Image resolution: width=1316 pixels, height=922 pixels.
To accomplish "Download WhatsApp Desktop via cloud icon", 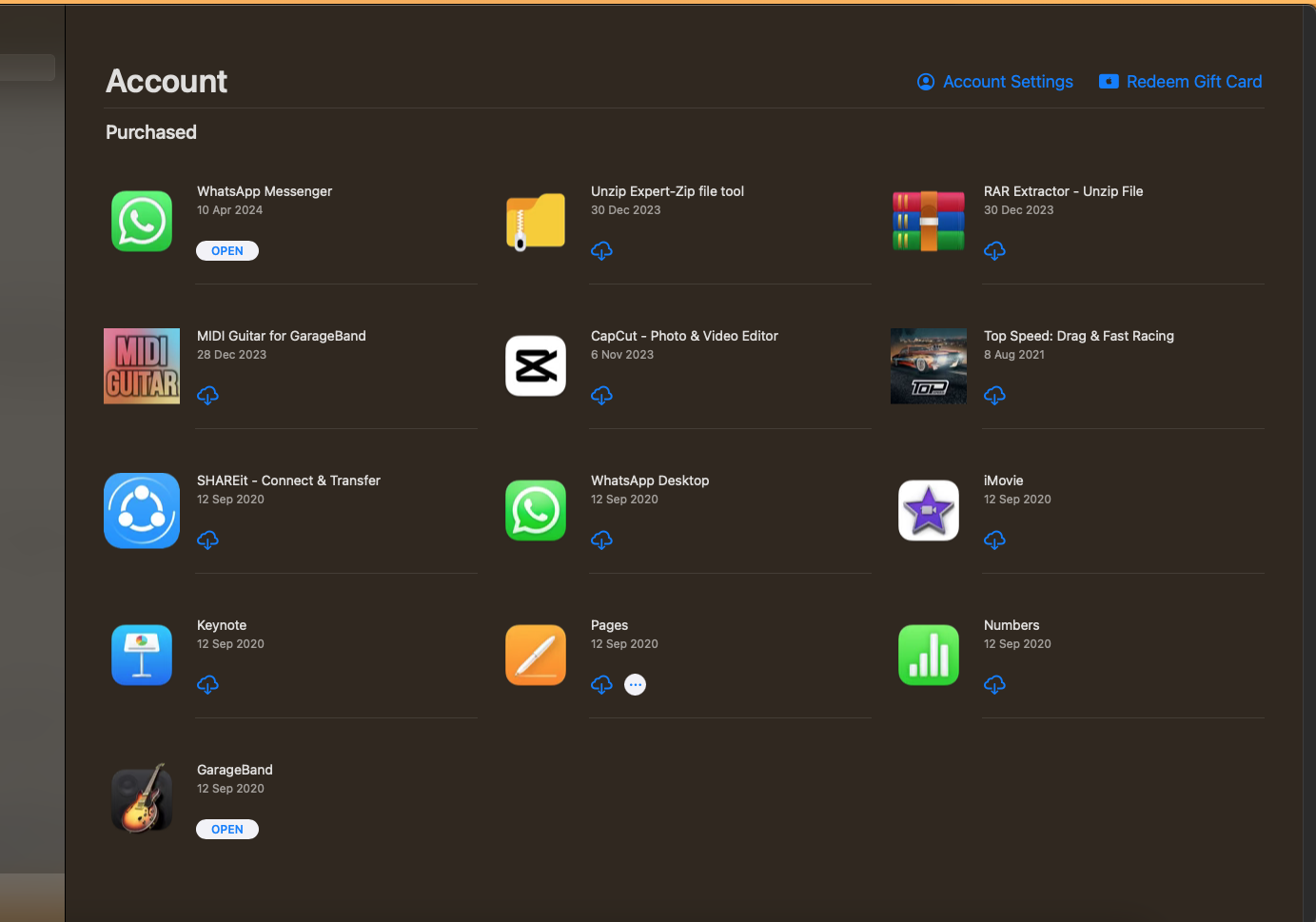I will pyautogui.click(x=601, y=540).
